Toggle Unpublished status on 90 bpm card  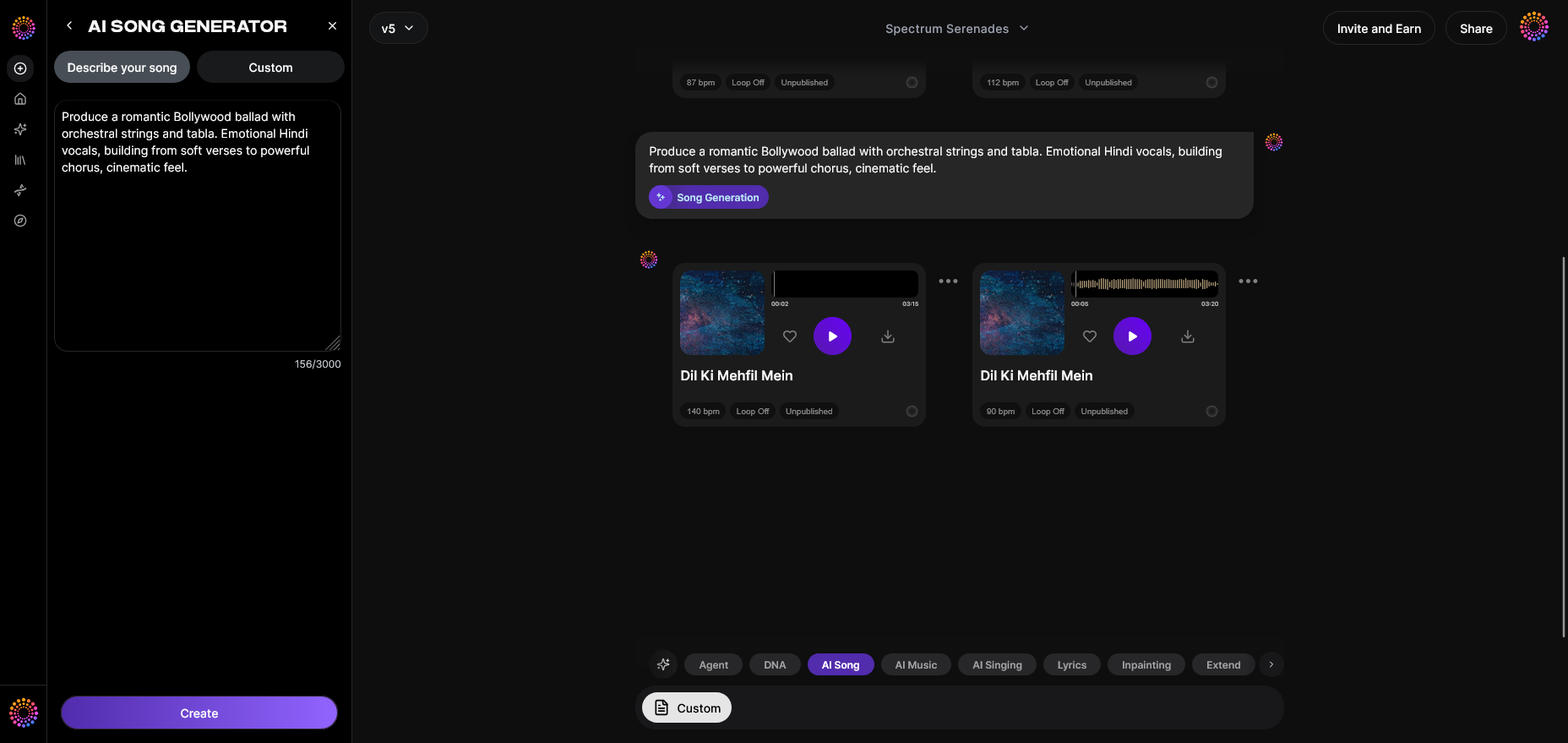[x=1104, y=412]
